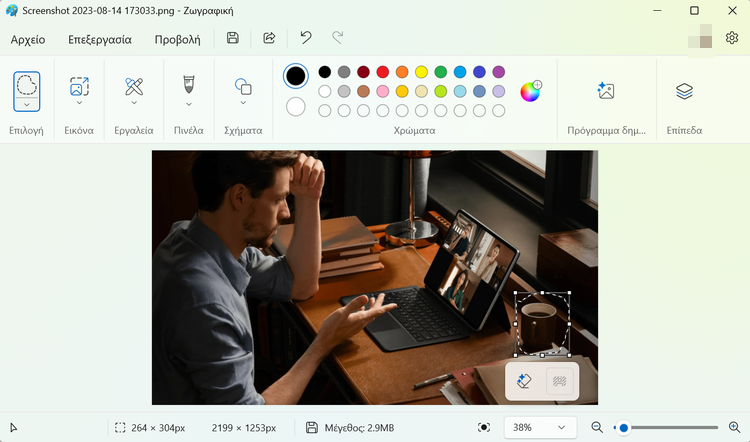
Task: Open the Εικόνα image tools icon
Action: 79,86
